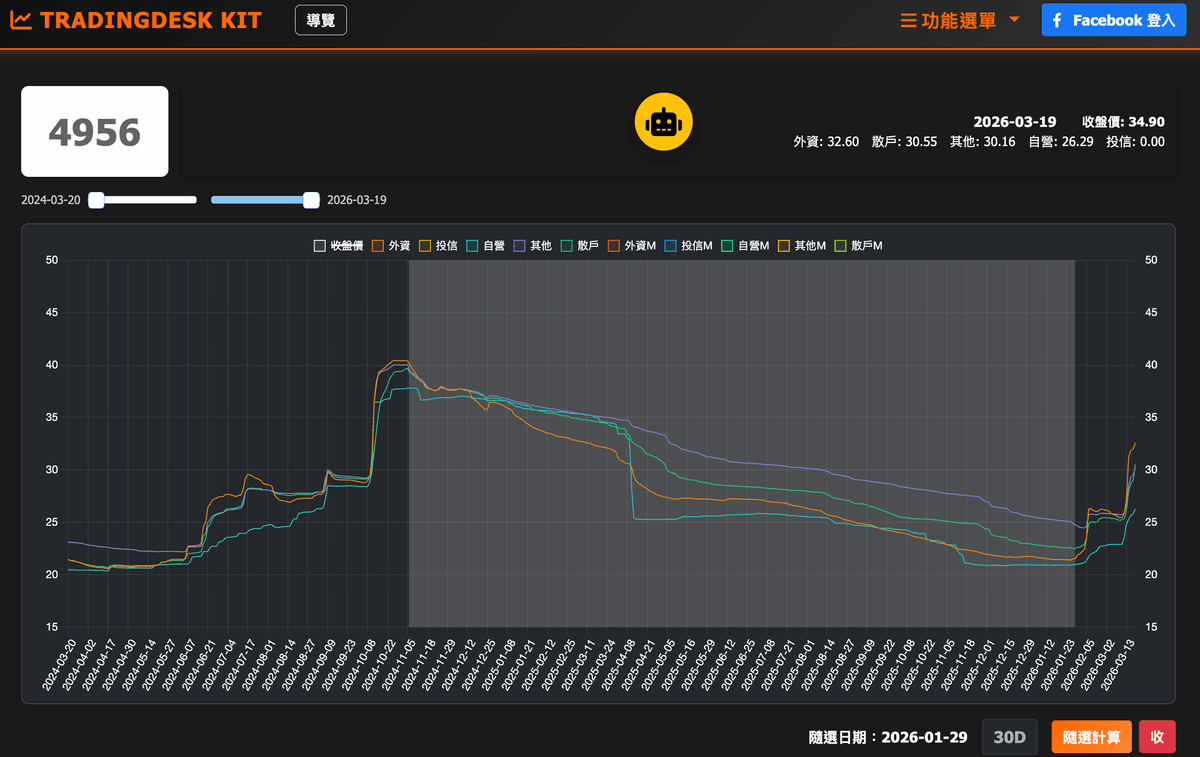This screenshot has width=1200, height=757.
Task: Click the Facebook 登入 button
Action: tap(1114, 20)
